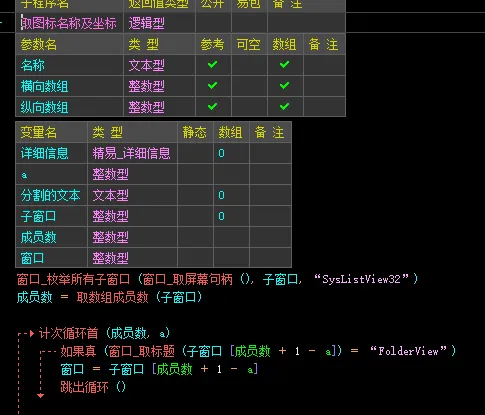The height and width of the screenshot is (415, 485).
Task: Click array value 0 in 详细信息 row
Action: click(221, 153)
